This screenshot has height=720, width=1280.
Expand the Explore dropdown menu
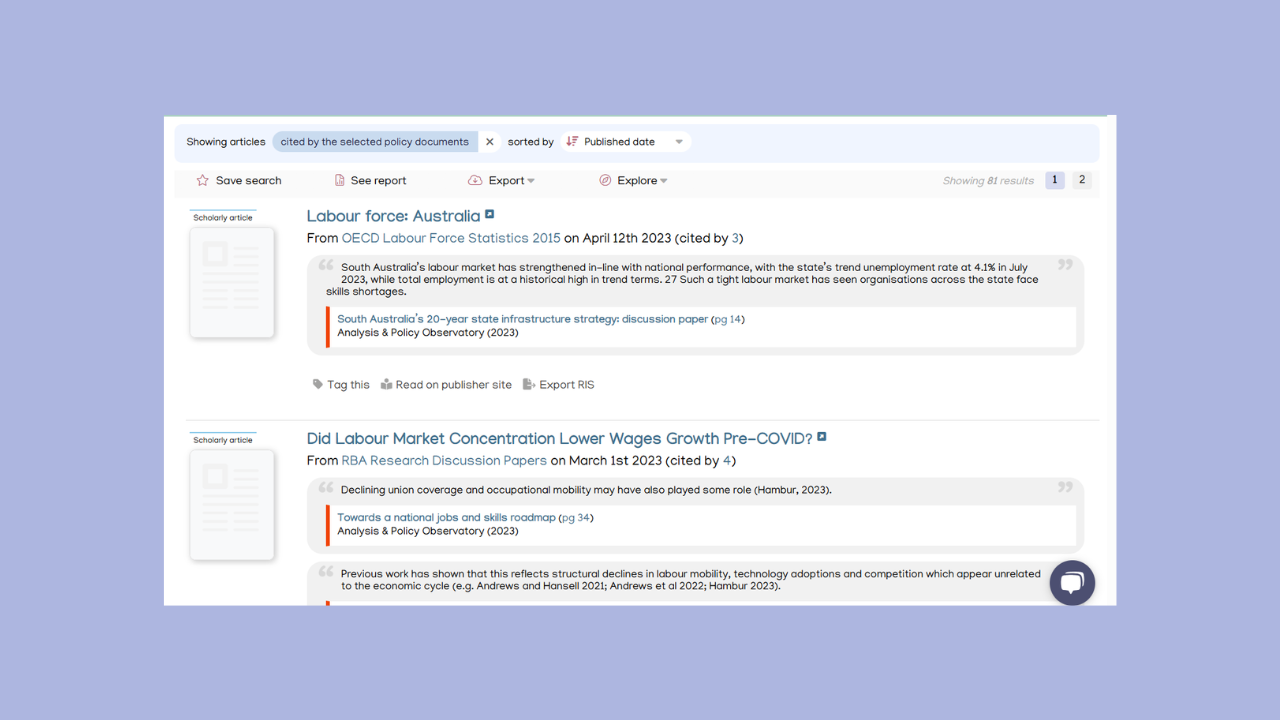pyautogui.click(x=642, y=181)
